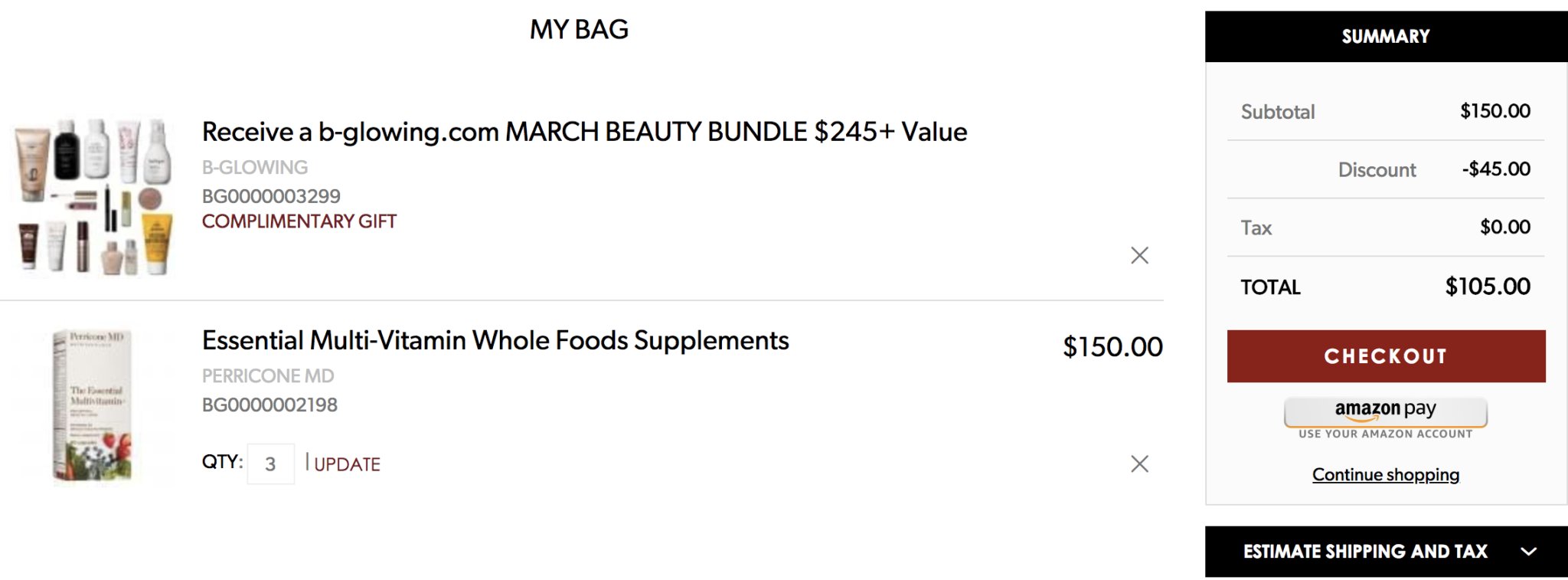Screen dimensions: 1568x580
Task: Click the Complimentary Gift label
Action: pos(299,221)
